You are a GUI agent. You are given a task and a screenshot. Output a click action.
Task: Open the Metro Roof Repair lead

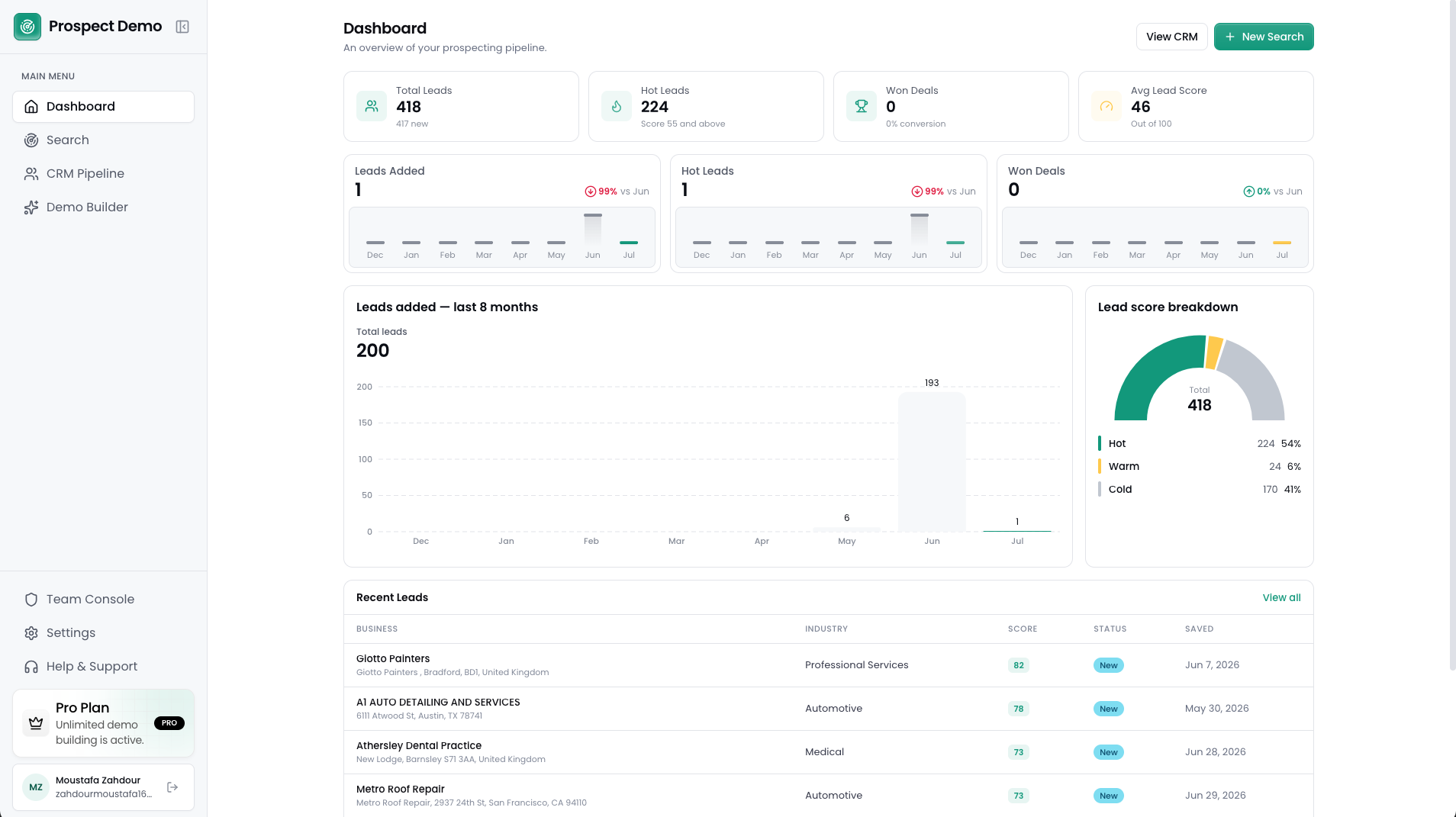click(828, 796)
